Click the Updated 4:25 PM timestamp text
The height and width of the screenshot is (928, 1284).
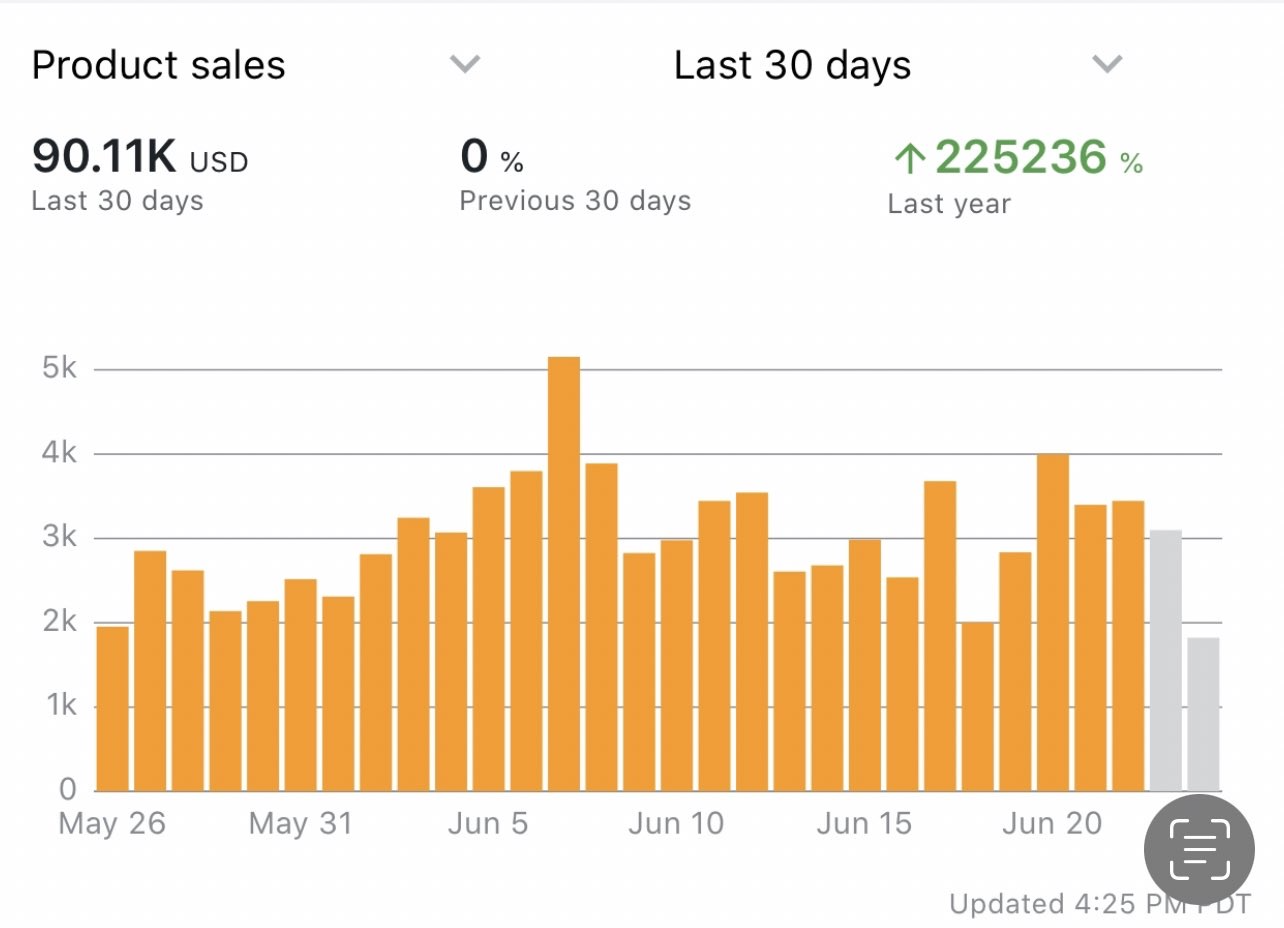click(x=1098, y=904)
